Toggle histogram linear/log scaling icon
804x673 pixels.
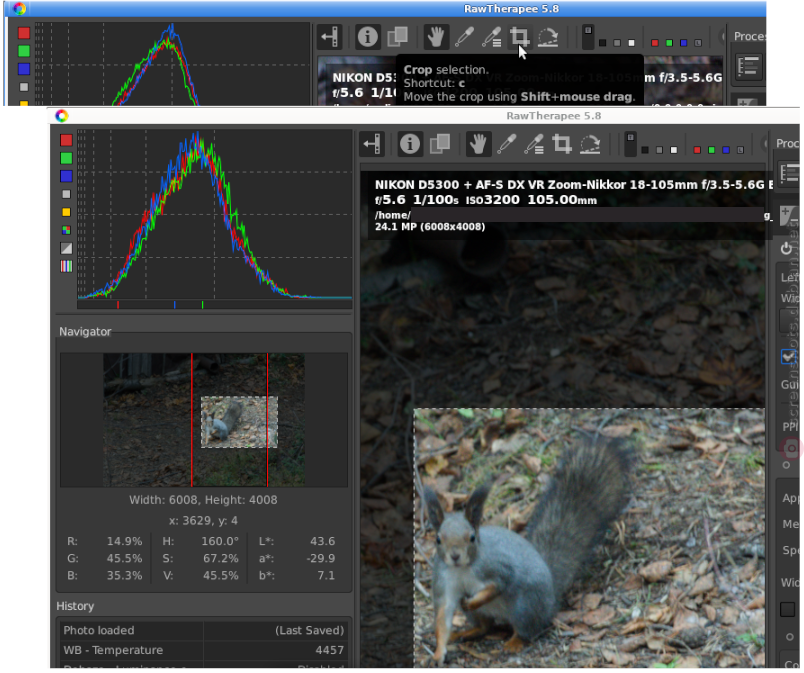[x=66, y=248]
